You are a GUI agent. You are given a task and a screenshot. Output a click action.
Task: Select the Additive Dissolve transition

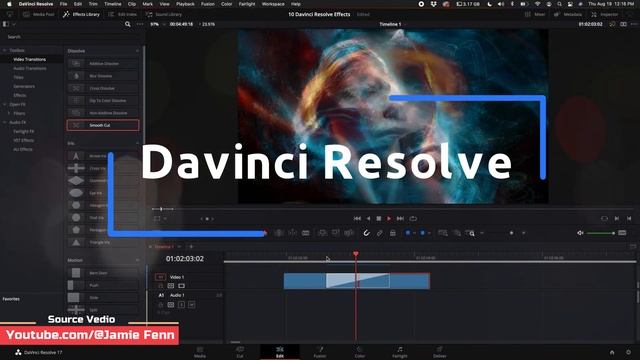[x=103, y=64]
